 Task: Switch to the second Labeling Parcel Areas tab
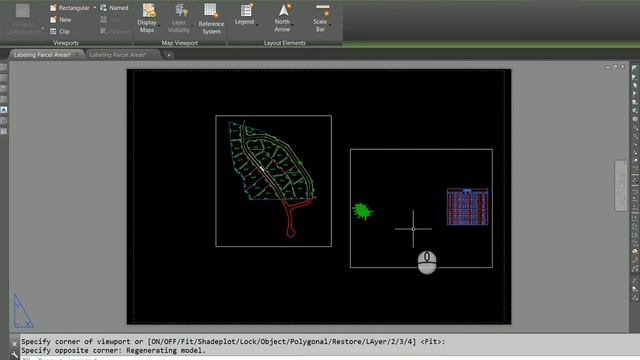pos(118,55)
